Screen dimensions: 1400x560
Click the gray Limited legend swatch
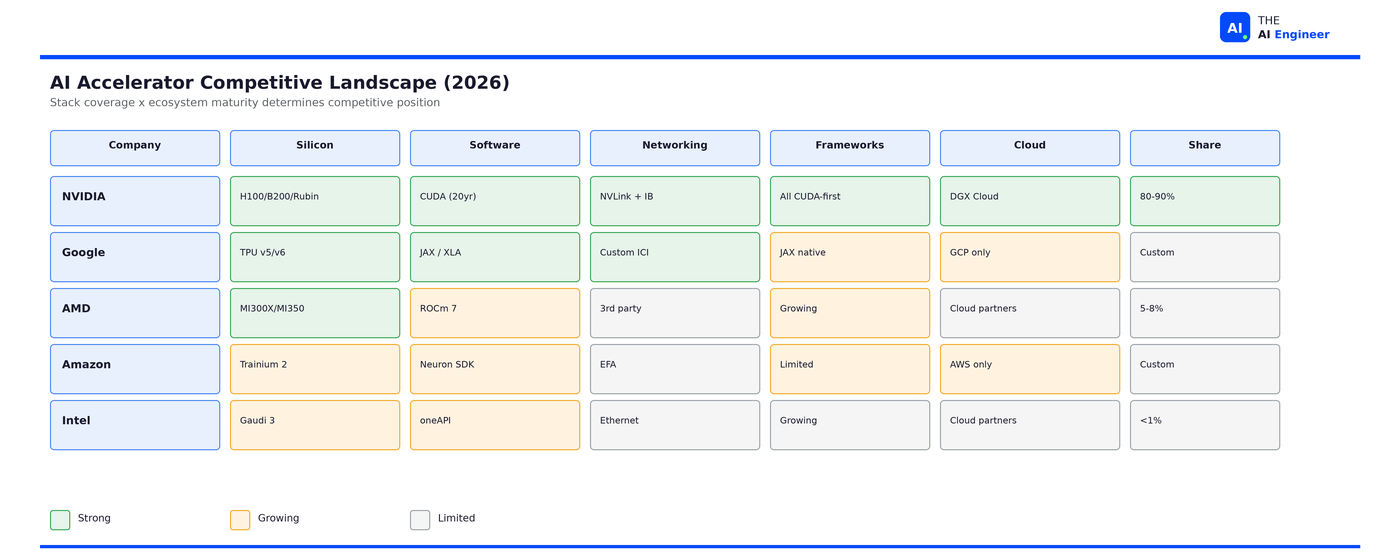[420, 520]
